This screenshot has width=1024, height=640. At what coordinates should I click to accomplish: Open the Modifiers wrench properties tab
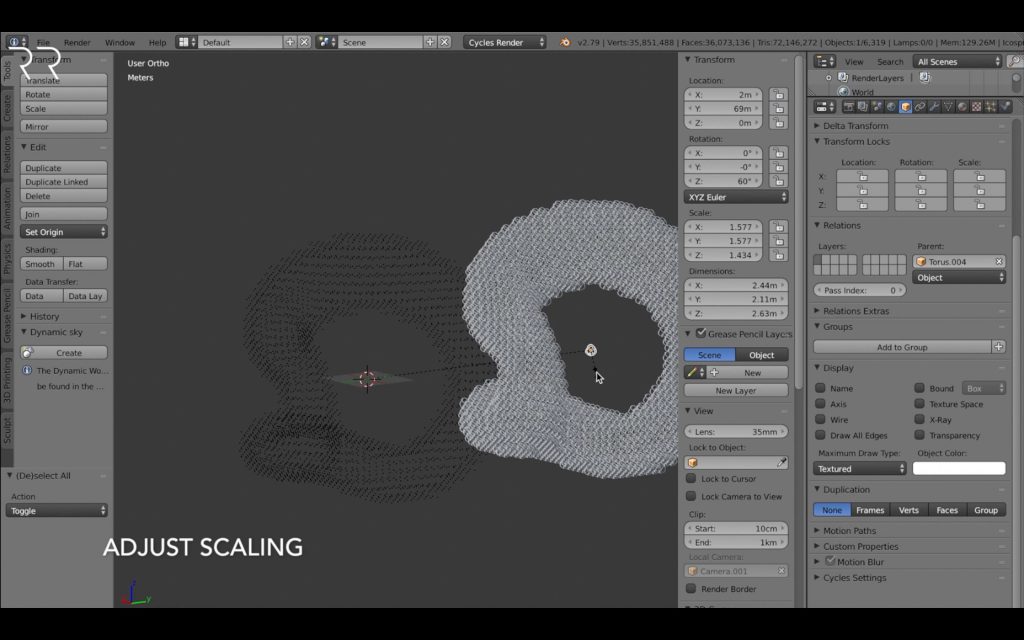point(934,106)
